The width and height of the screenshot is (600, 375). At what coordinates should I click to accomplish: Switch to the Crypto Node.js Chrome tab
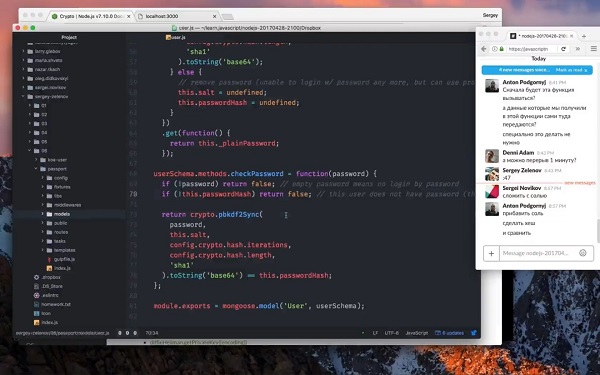(91, 16)
